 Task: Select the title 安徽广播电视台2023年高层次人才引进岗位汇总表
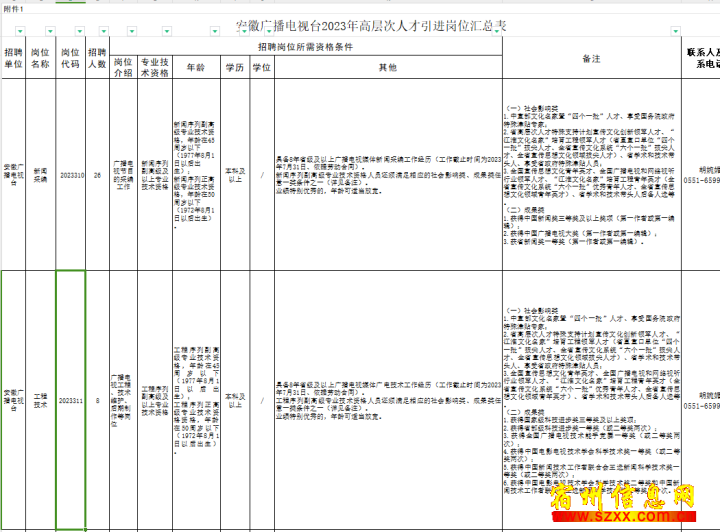pos(371,26)
